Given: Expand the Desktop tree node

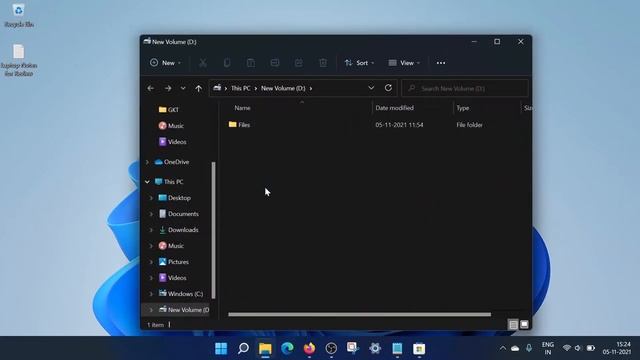Looking at the screenshot, I should tap(151, 198).
